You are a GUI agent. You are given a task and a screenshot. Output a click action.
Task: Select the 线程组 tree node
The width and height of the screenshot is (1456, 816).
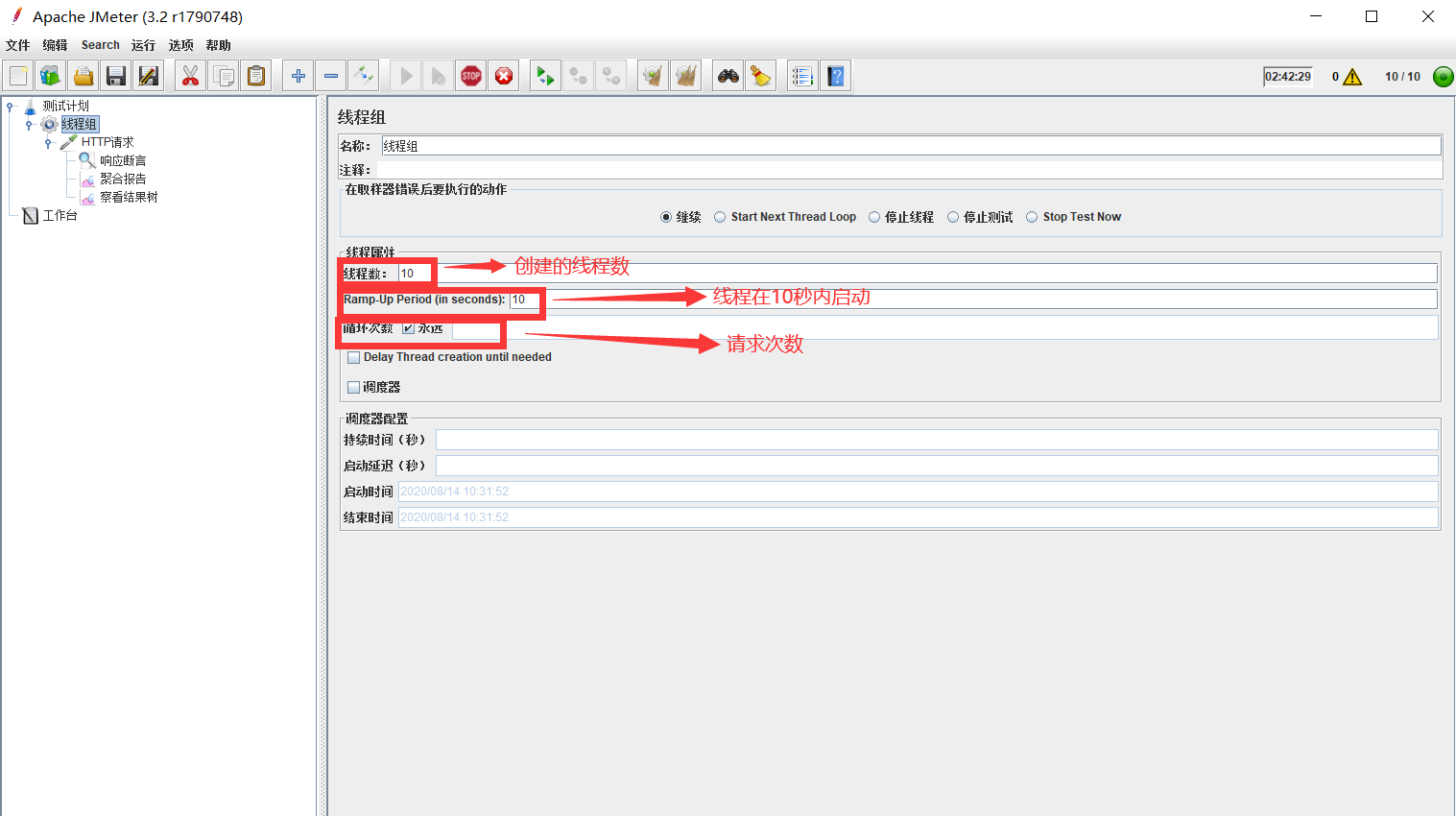pyautogui.click(x=79, y=125)
